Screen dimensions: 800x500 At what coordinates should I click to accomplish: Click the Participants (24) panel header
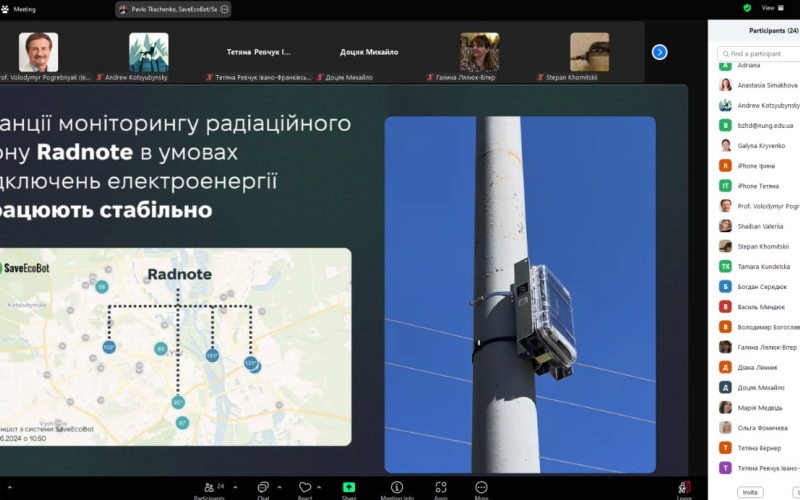tap(773, 31)
